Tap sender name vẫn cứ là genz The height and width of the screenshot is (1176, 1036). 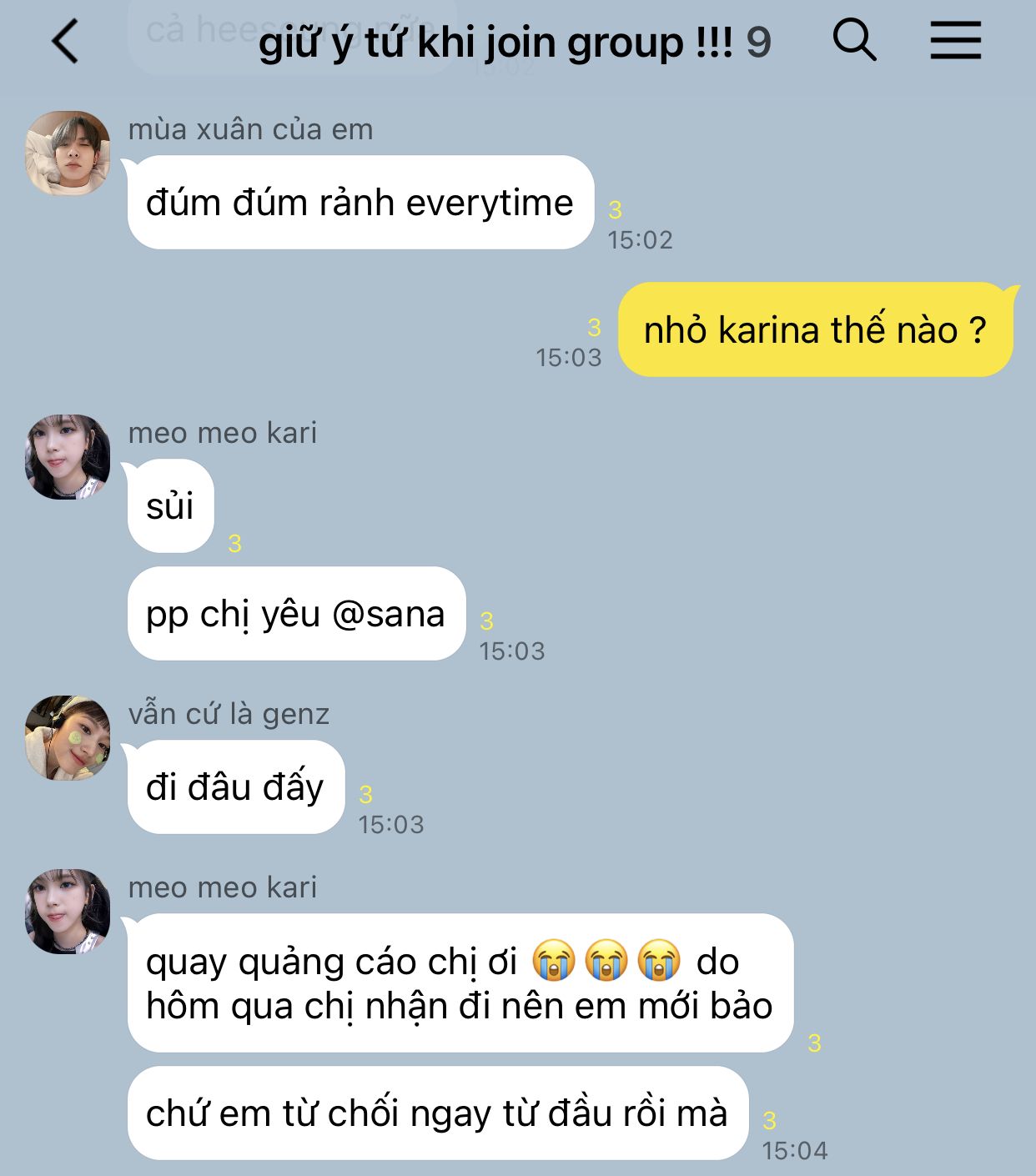pos(229,714)
